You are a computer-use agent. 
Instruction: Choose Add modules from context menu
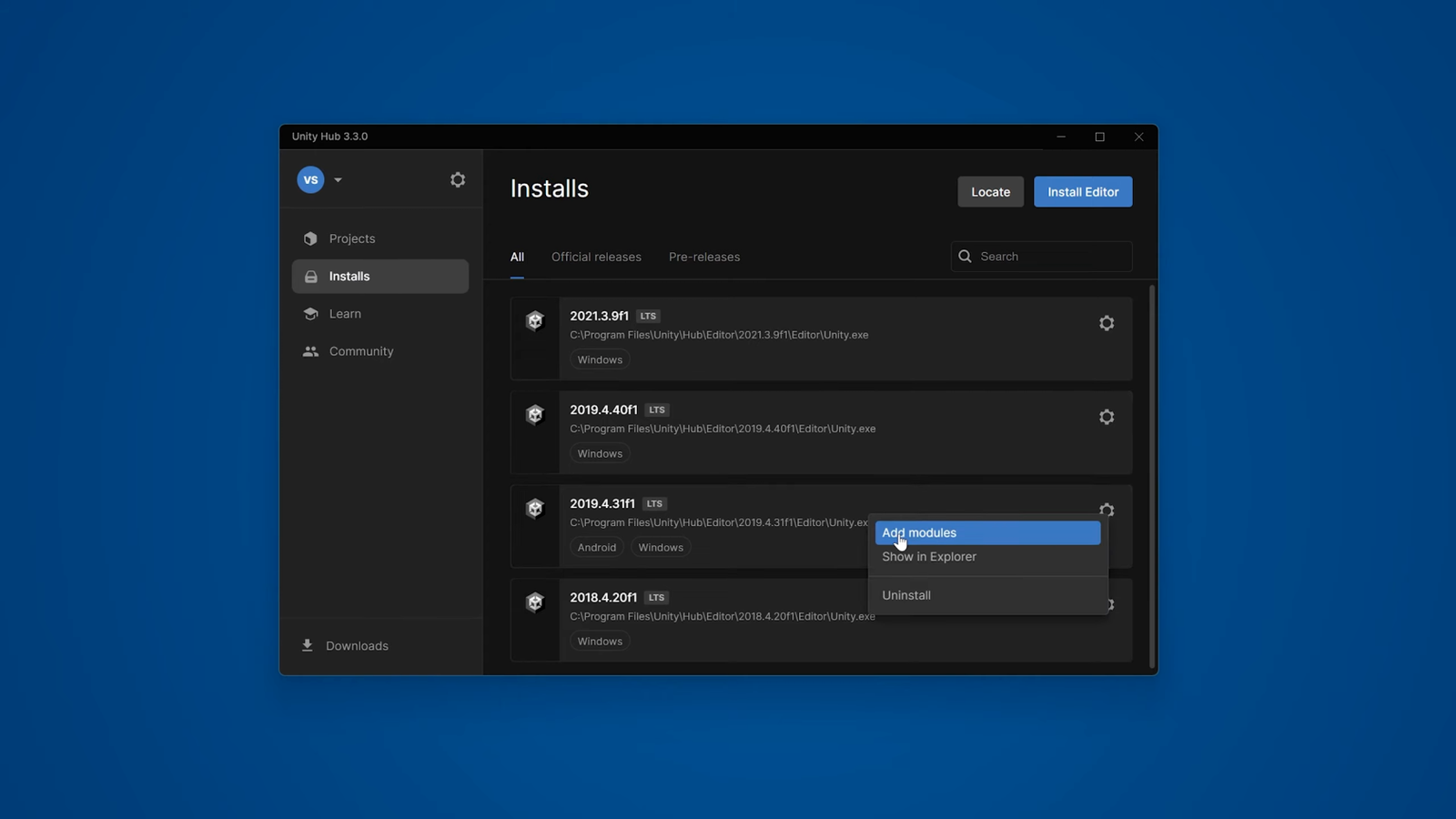coord(987,533)
